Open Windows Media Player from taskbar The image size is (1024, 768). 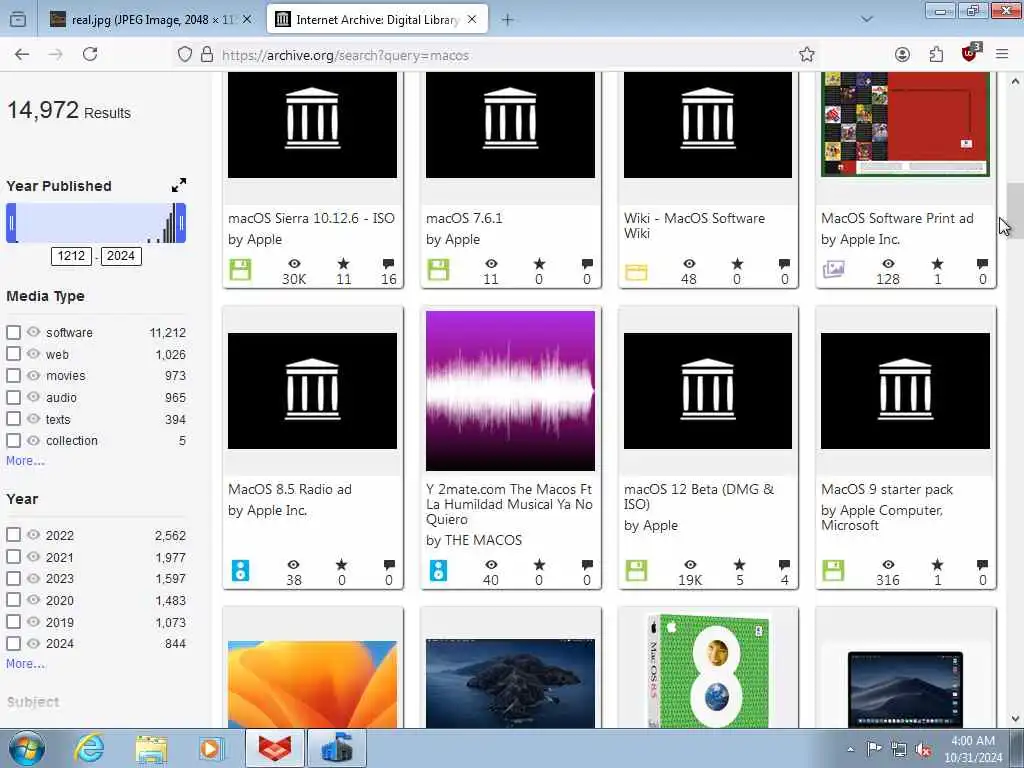pyautogui.click(x=212, y=748)
